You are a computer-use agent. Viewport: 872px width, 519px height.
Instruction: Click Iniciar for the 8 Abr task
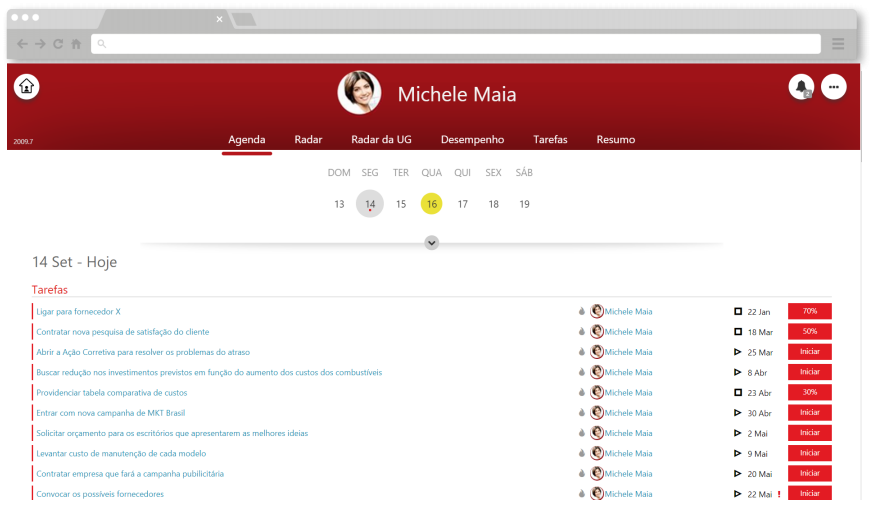point(810,372)
